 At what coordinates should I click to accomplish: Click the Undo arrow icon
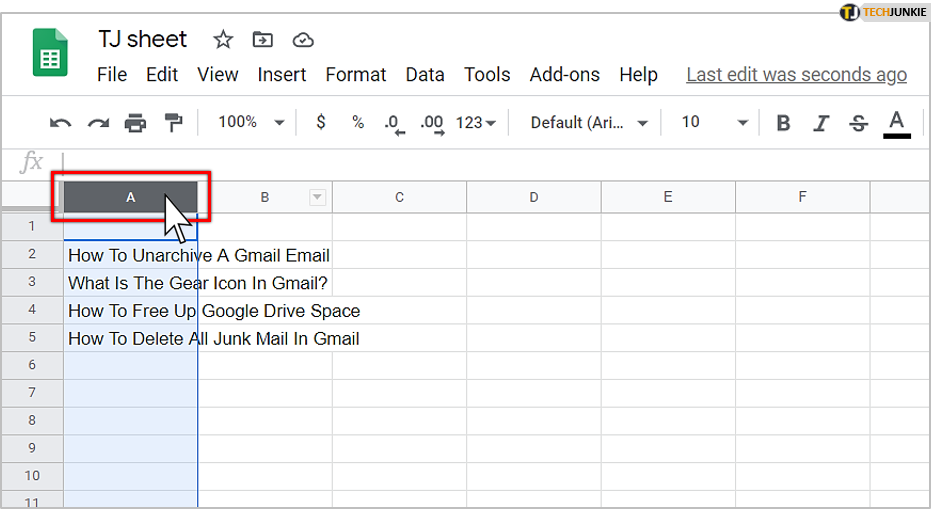(x=60, y=123)
